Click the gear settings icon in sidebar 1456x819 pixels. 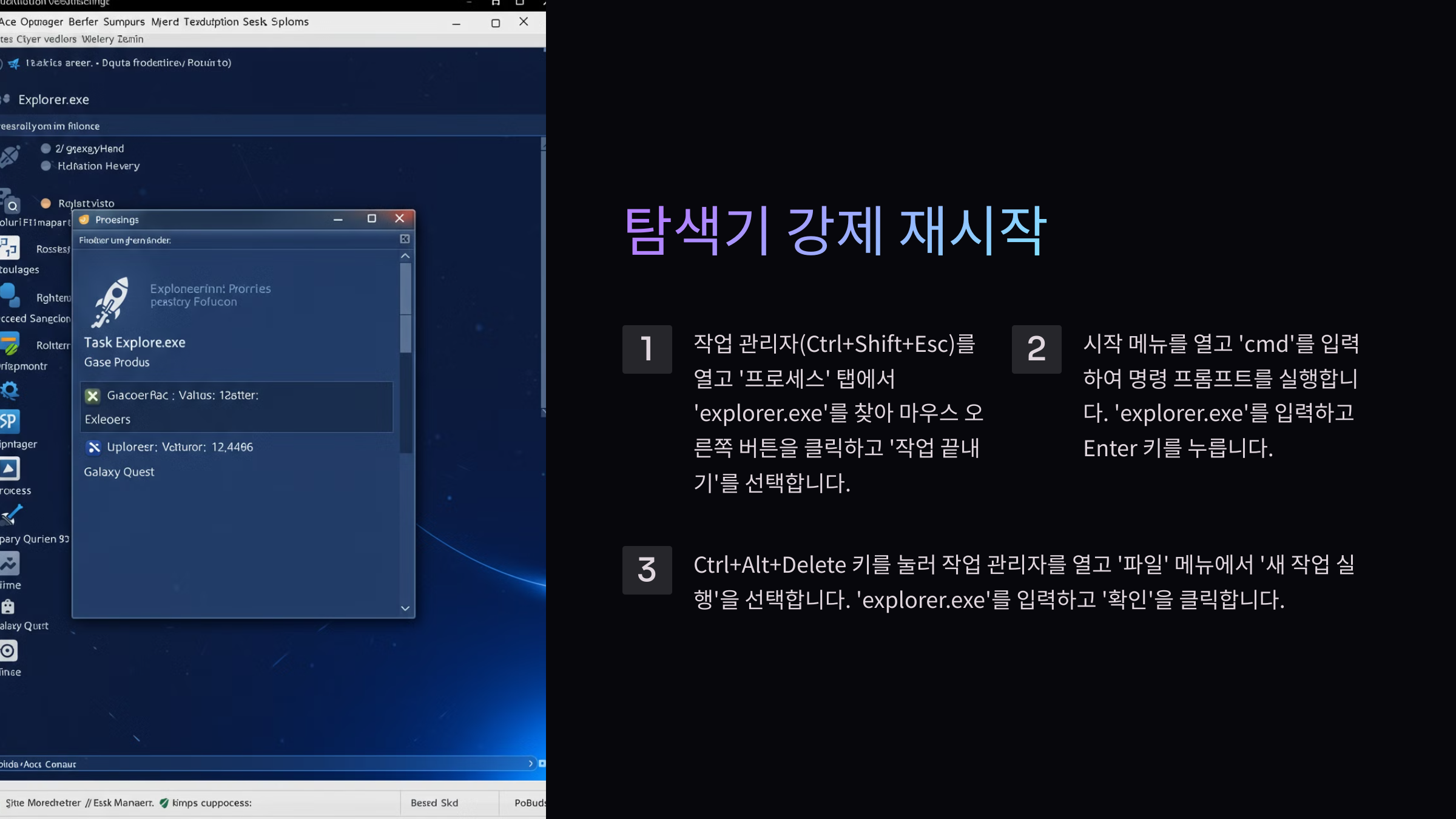click(10, 390)
